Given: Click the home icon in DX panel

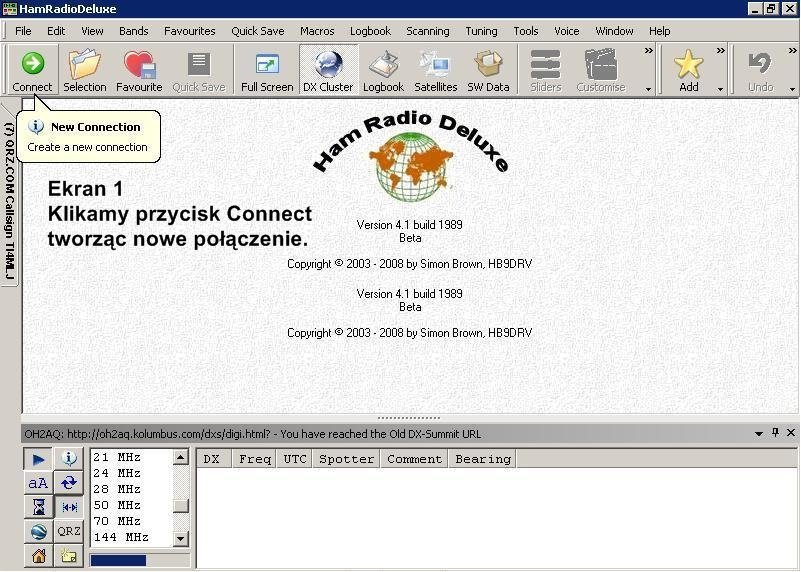Looking at the screenshot, I should click(38, 556).
